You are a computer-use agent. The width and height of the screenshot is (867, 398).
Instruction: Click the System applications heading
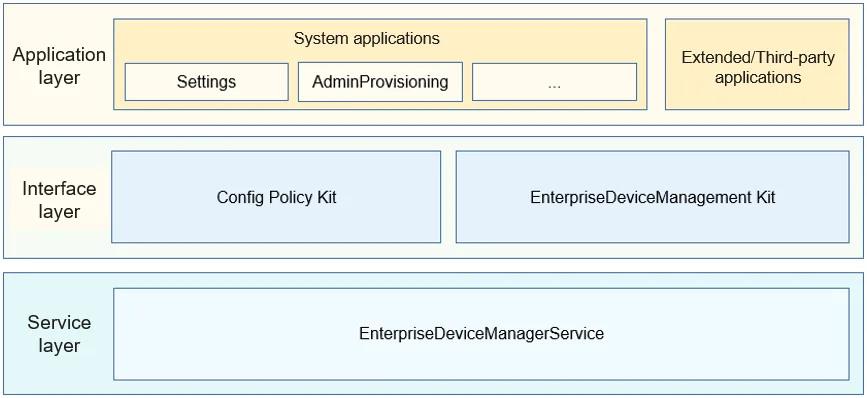click(367, 39)
